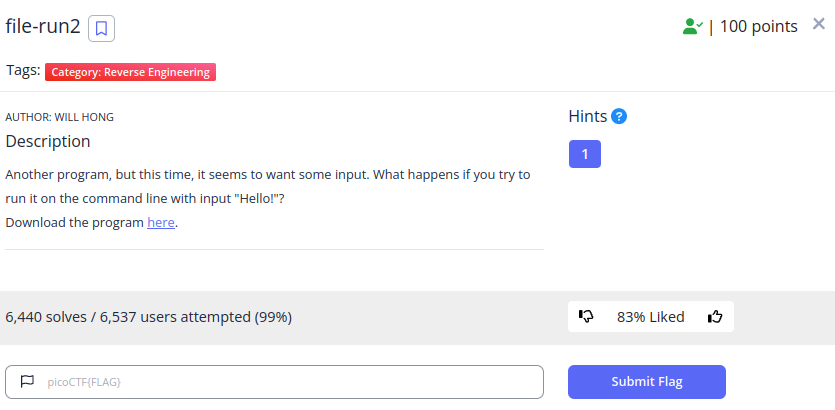Image resolution: width=835 pixels, height=410 pixels.
Task: Click the thumbs down dislike icon
Action: tap(586, 316)
